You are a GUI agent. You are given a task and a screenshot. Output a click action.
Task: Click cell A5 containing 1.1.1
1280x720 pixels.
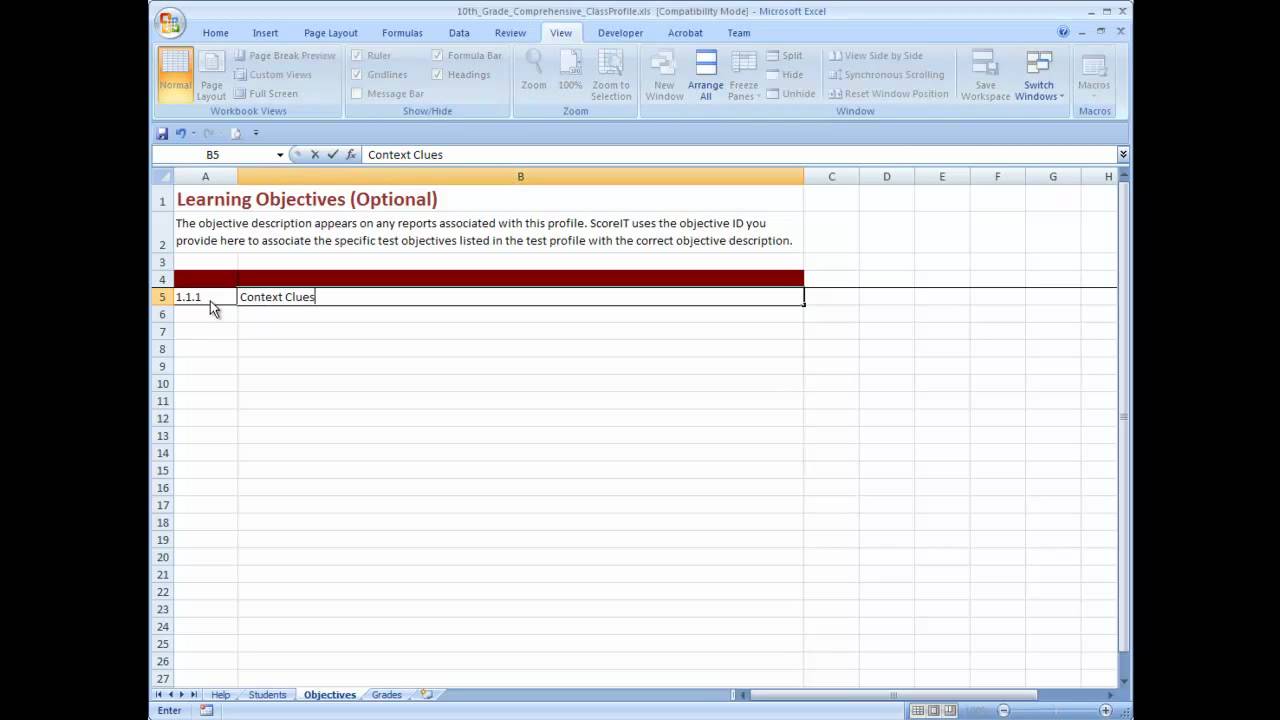point(205,297)
